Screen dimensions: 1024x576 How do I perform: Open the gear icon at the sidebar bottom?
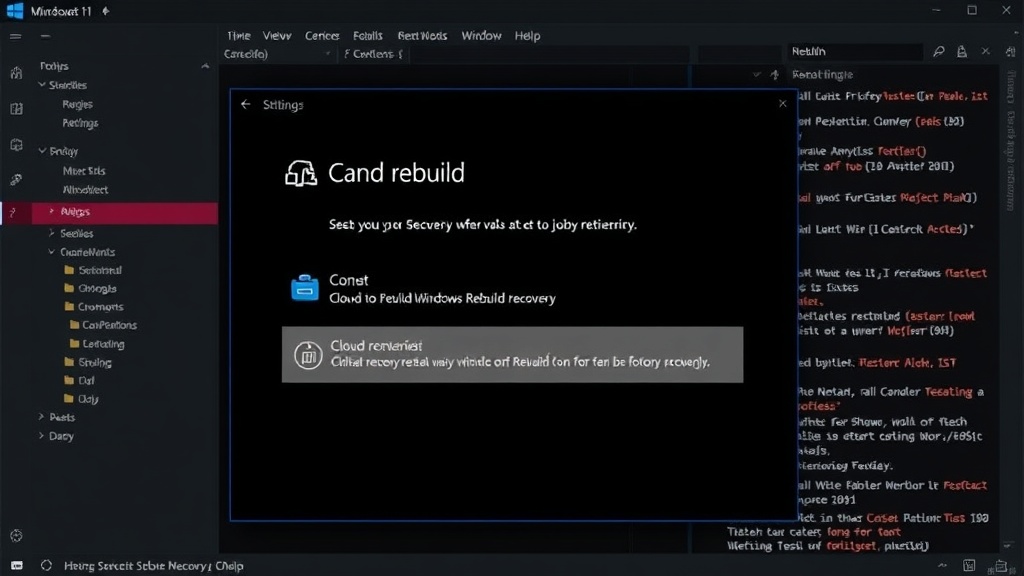[x=16, y=536]
